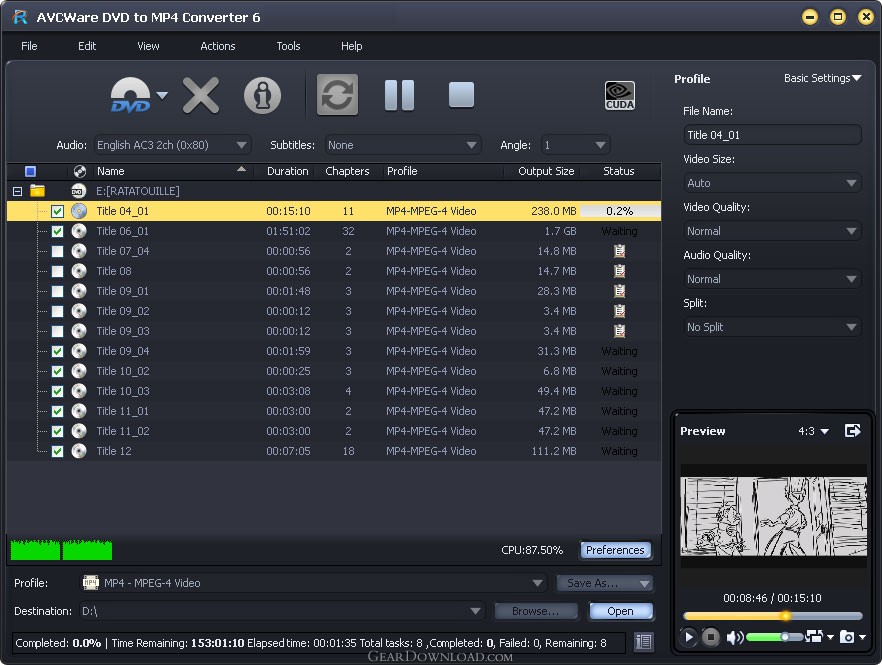Viewport: 882px width, 665px height.
Task: Click the Load DVD icon
Action: (x=130, y=95)
